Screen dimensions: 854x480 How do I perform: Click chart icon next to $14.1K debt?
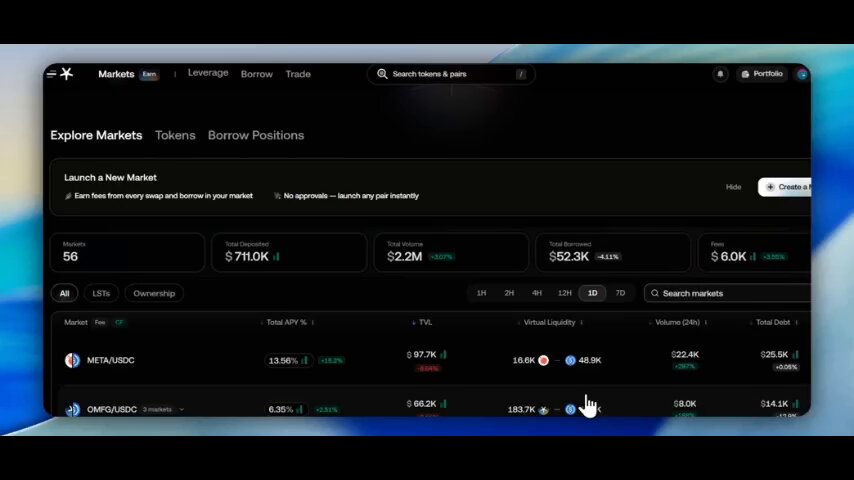point(795,404)
